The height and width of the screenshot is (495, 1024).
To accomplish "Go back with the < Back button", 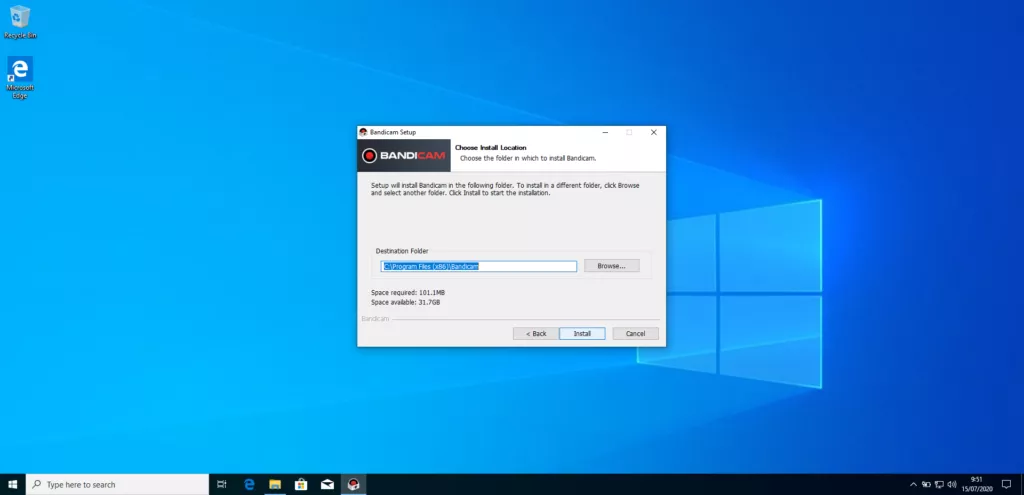I will click(x=535, y=333).
